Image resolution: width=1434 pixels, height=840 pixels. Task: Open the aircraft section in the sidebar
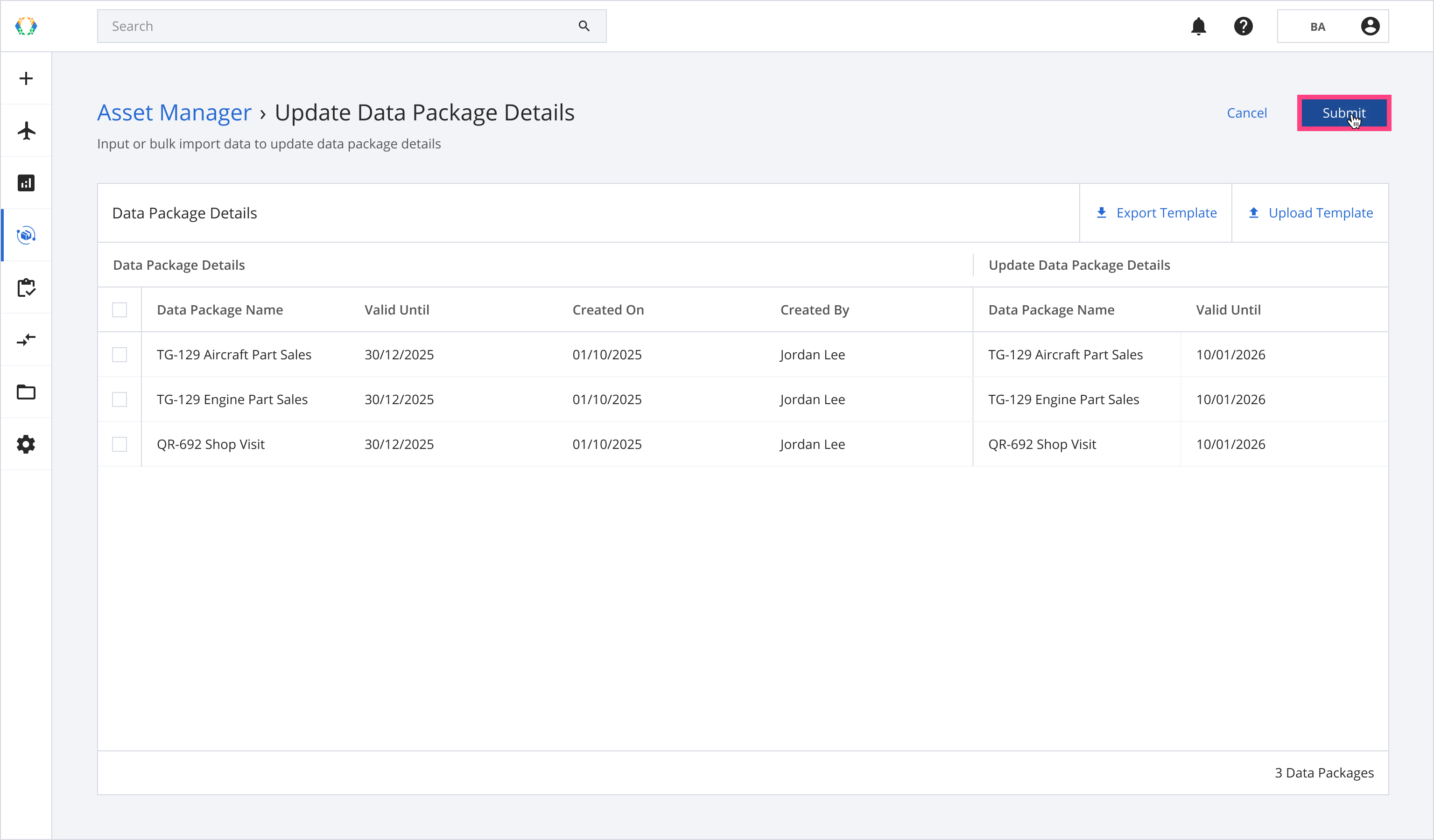coord(26,131)
